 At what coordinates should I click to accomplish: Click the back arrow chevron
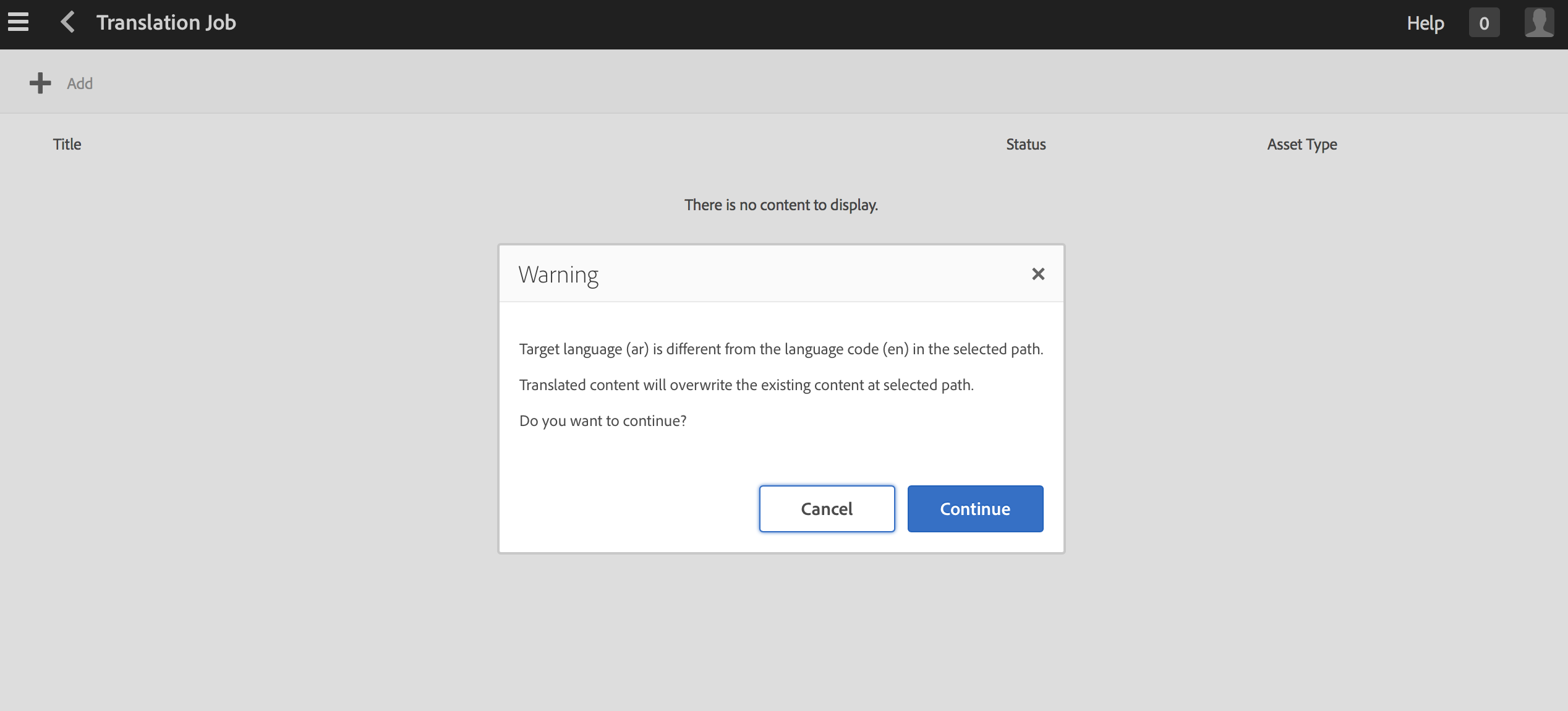(68, 22)
